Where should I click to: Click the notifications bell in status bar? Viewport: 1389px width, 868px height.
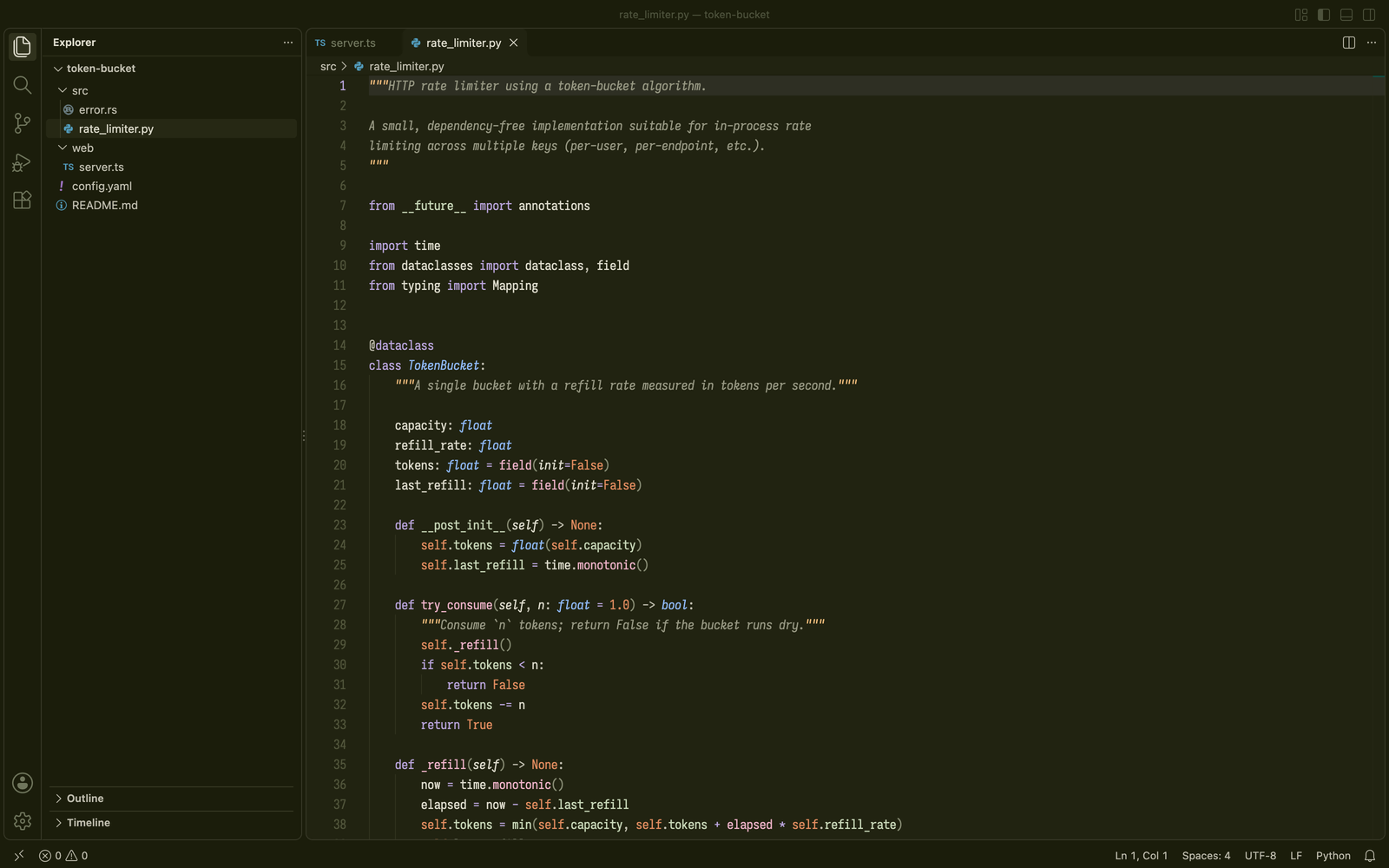pos(1370,856)
